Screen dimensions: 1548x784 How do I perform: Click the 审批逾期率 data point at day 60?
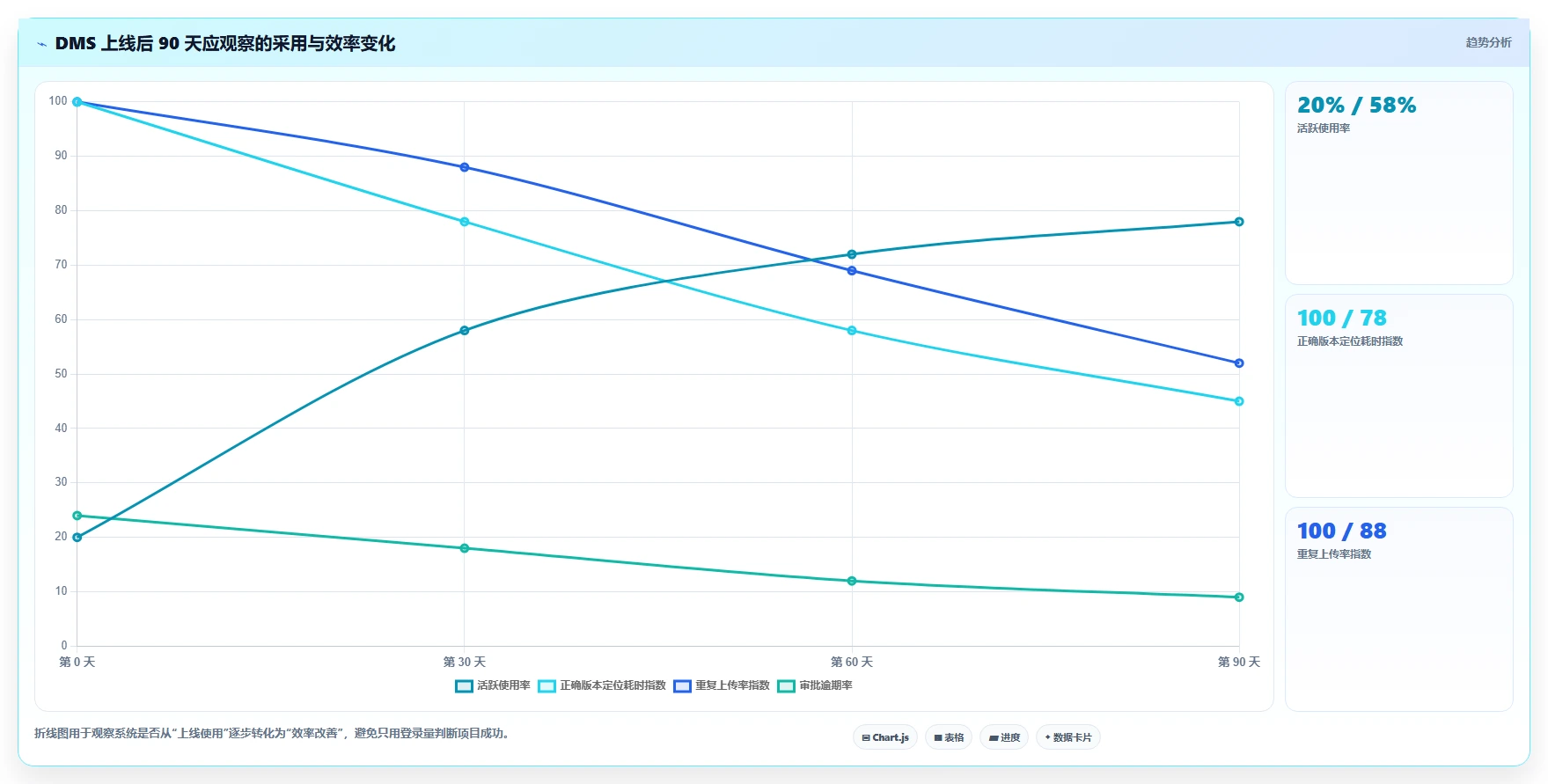click(x=852, y=581)
